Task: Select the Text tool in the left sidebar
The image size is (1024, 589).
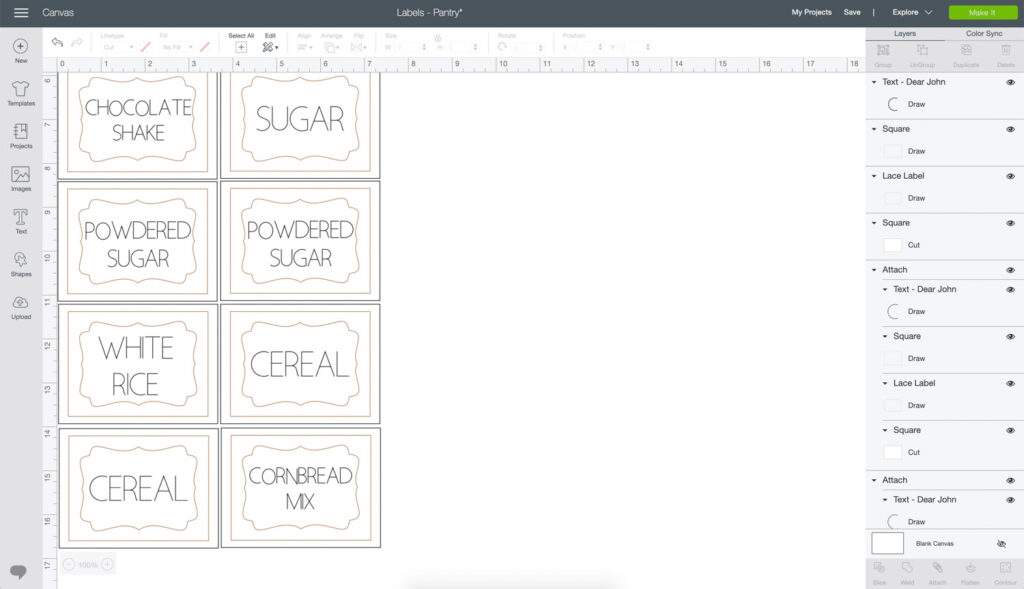Action: [20, 222]
